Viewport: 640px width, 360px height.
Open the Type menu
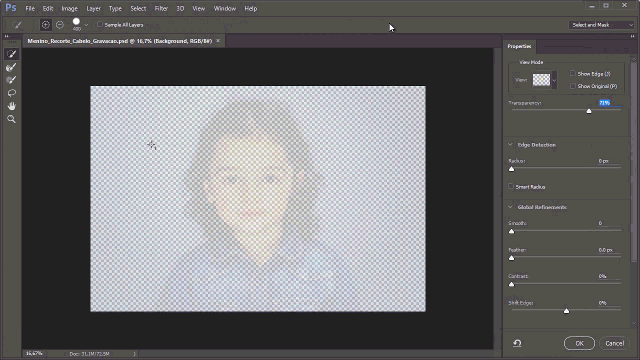[x=115, y=8]
